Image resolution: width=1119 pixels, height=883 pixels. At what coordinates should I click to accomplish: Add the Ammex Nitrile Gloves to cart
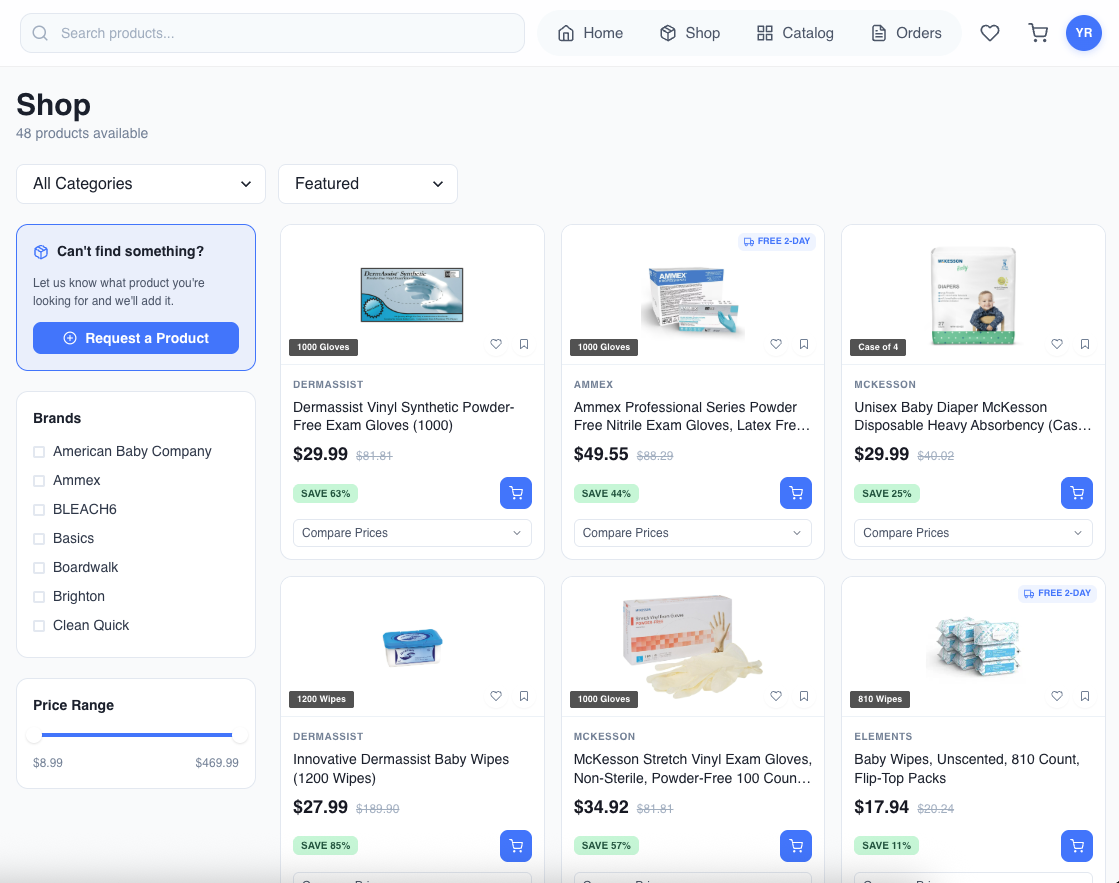point(796,493)
